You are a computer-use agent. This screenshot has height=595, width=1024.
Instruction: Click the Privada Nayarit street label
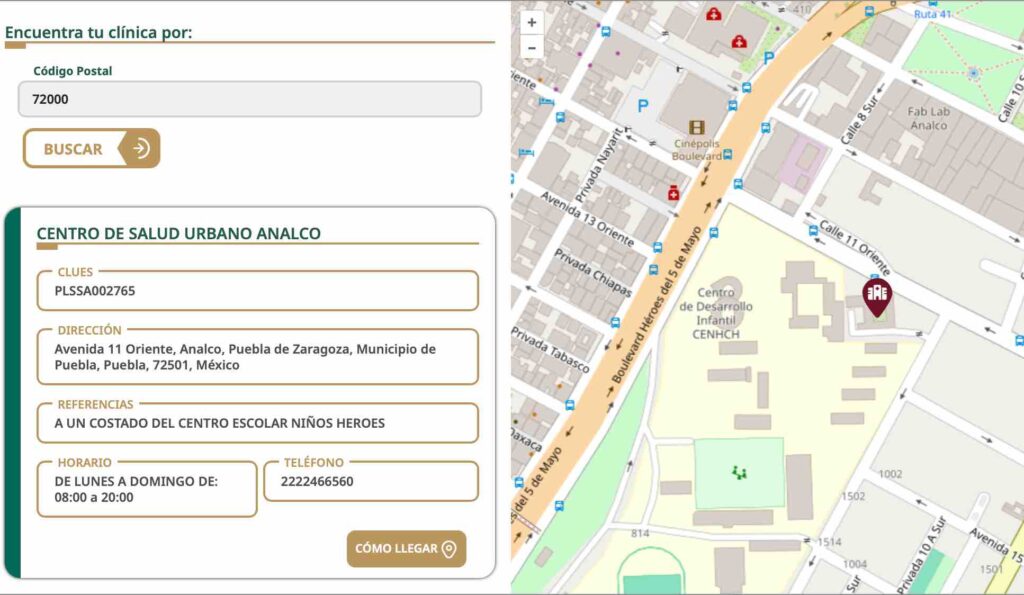tap(600, 165)
